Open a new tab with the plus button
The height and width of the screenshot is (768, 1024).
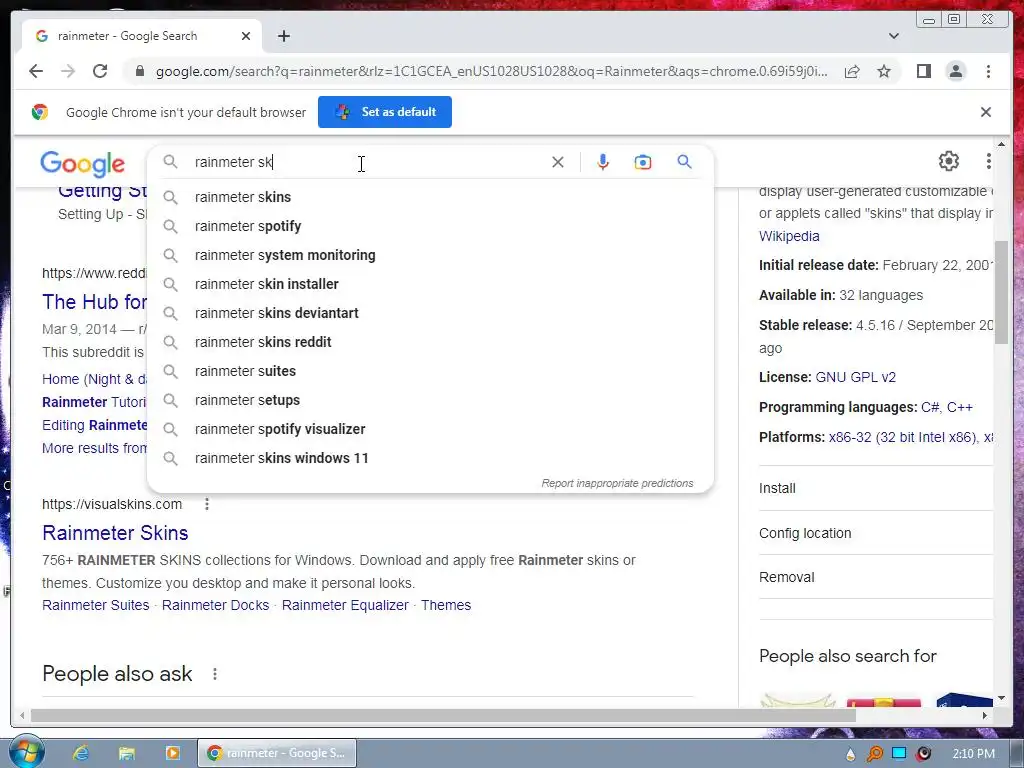(283, 36)
